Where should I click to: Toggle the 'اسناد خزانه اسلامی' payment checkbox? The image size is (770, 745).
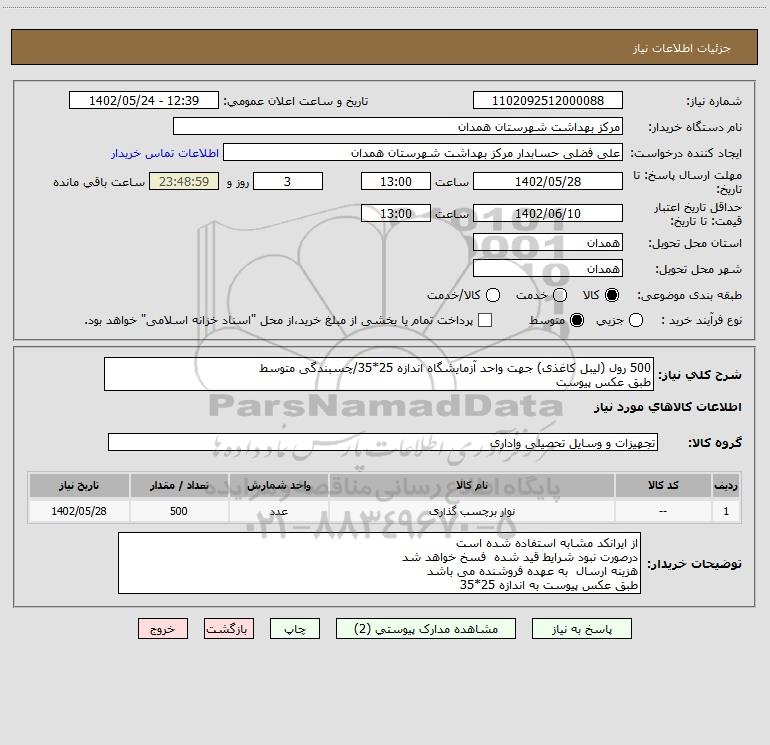coord(485,320)
